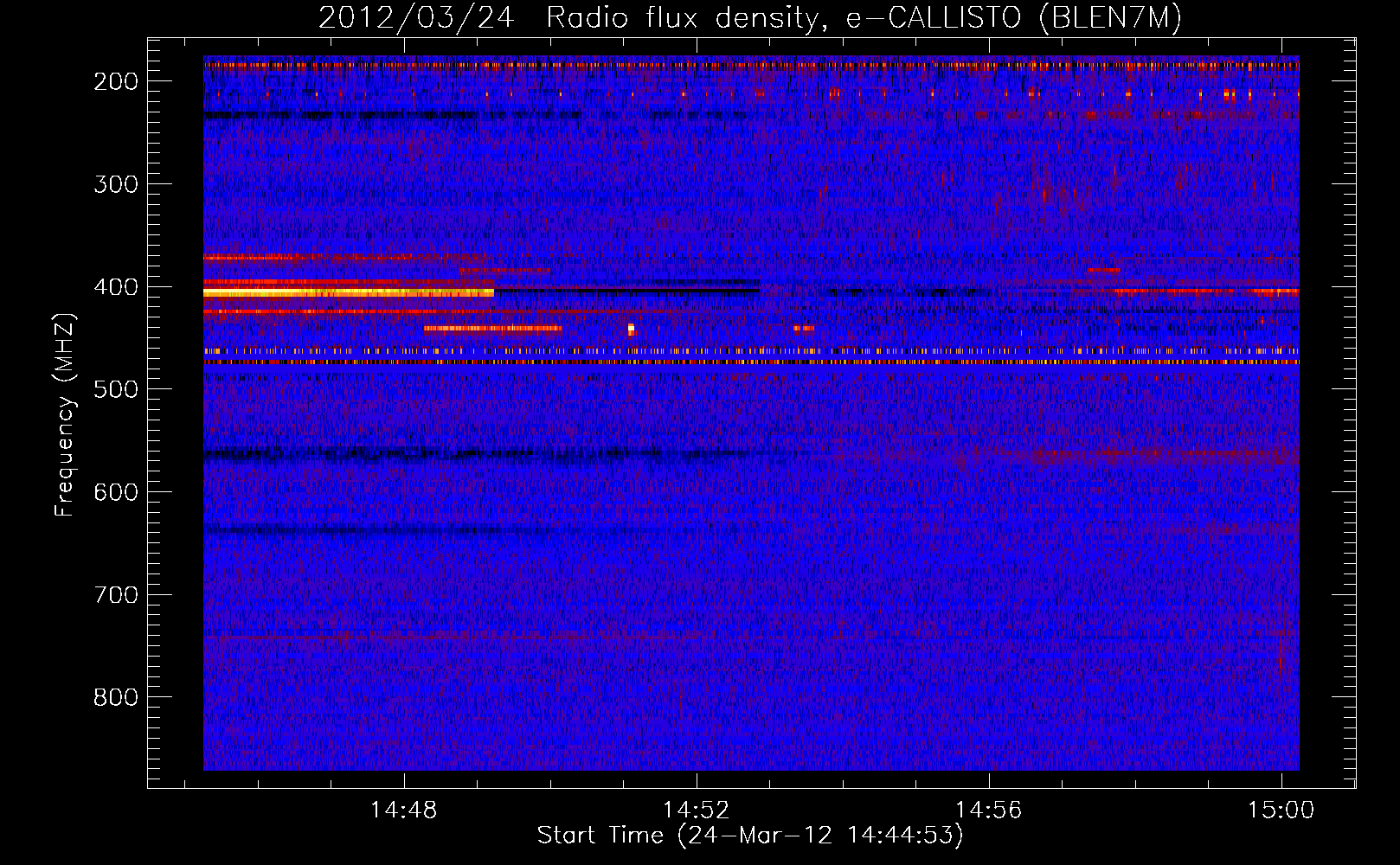Click the 'Start Time (24-Mar-12 14:44:53)' label
The width and height of the screenshot is (1400, 865).
point(750,836)
